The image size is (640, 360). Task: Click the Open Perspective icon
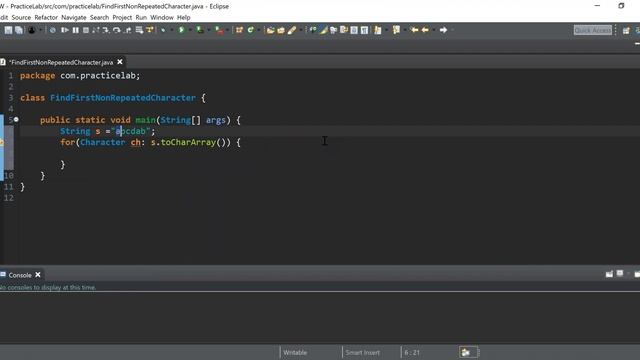(626, 31)
